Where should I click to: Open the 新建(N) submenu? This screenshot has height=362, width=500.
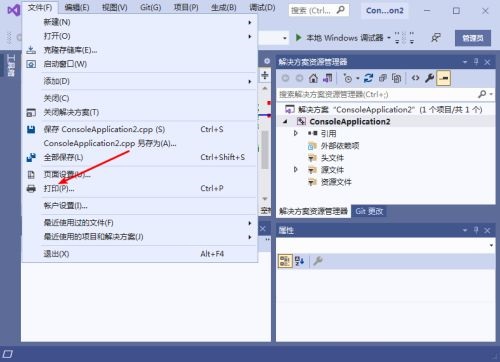click(x=139, y=22)
